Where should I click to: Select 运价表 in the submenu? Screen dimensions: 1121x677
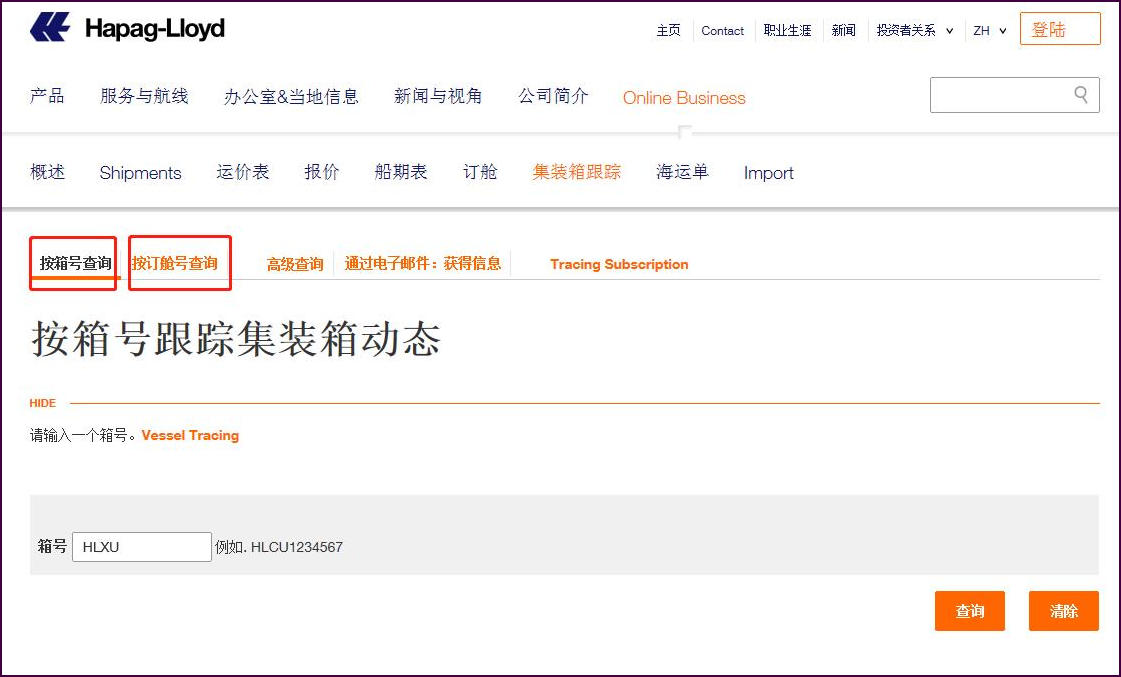[242, 172]
